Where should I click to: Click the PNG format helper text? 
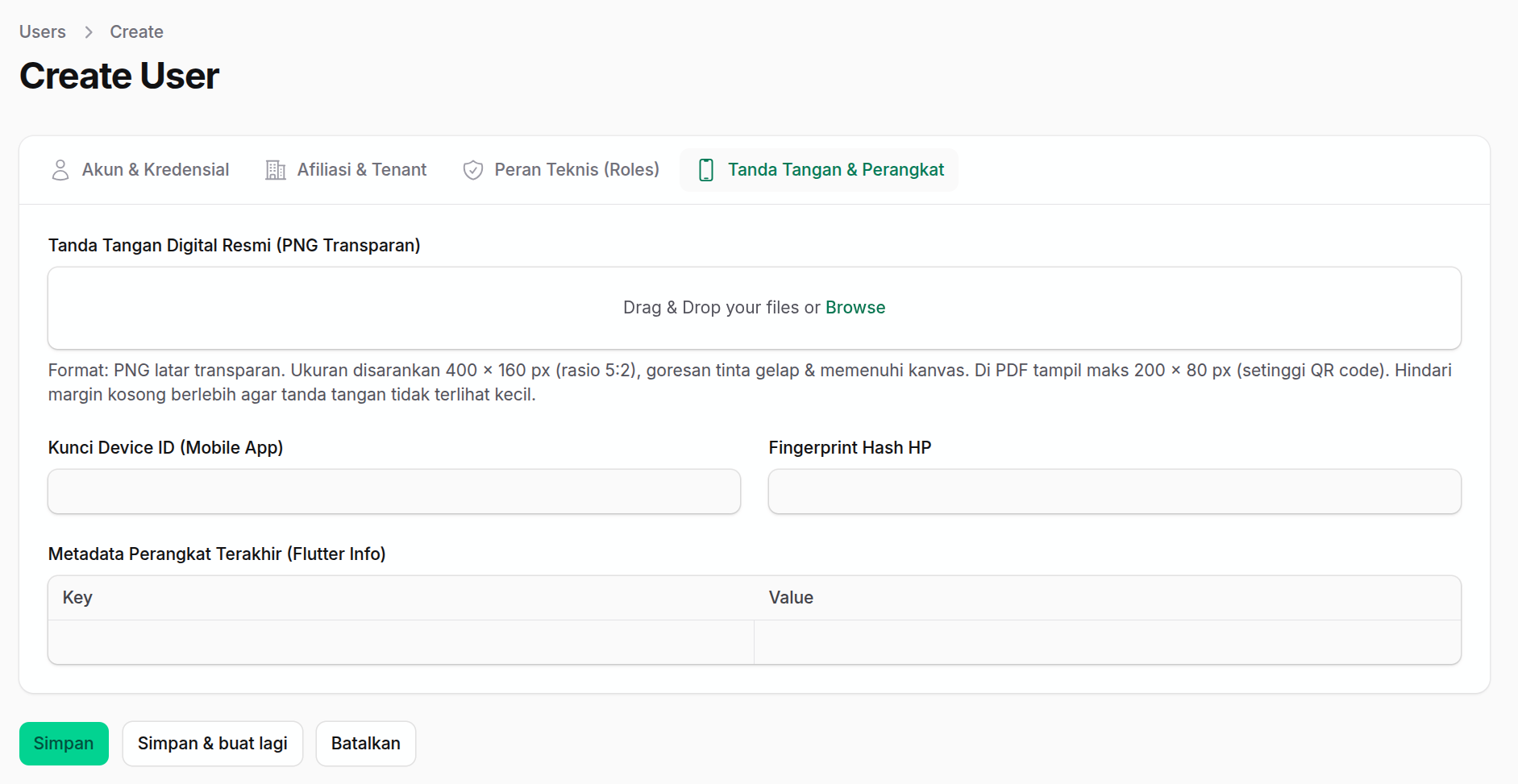click(x=750, y=383)
